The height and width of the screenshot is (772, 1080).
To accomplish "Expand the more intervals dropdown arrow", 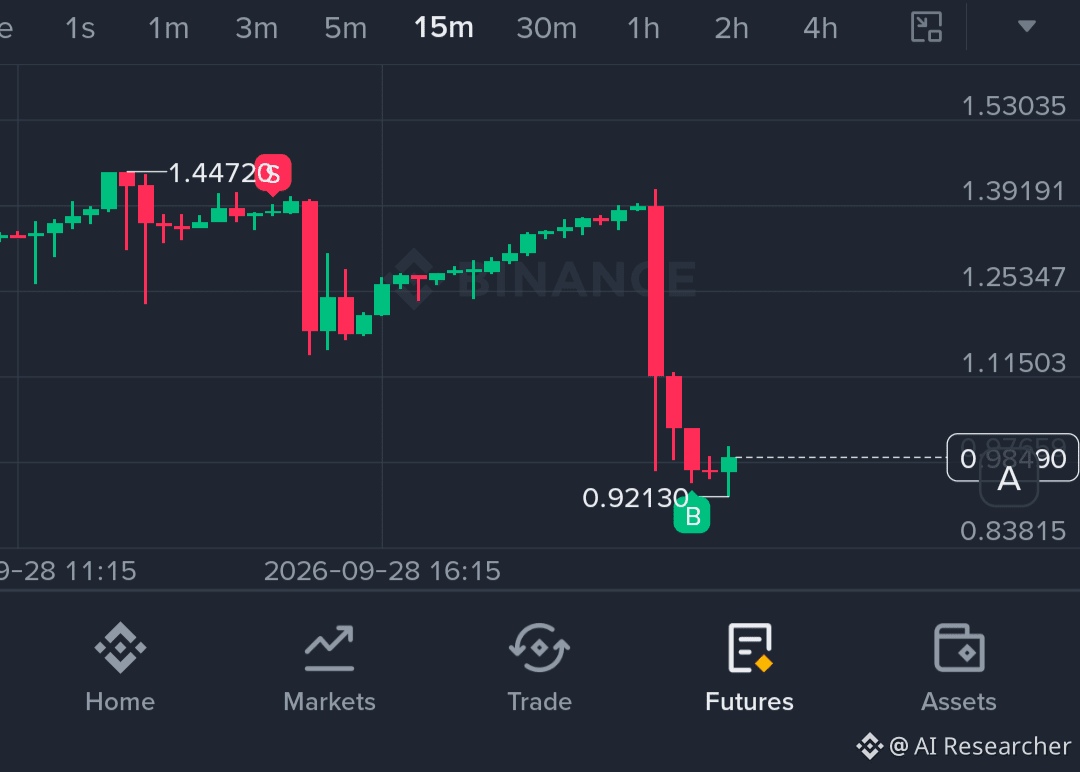I will pos(1027,26).
